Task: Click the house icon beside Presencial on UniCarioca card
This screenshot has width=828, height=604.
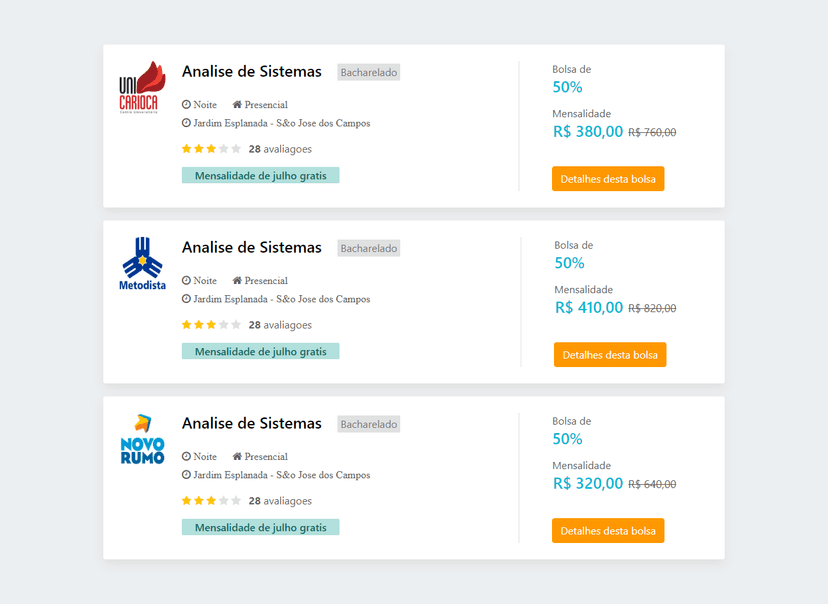Action: click(x=237, y=104)
